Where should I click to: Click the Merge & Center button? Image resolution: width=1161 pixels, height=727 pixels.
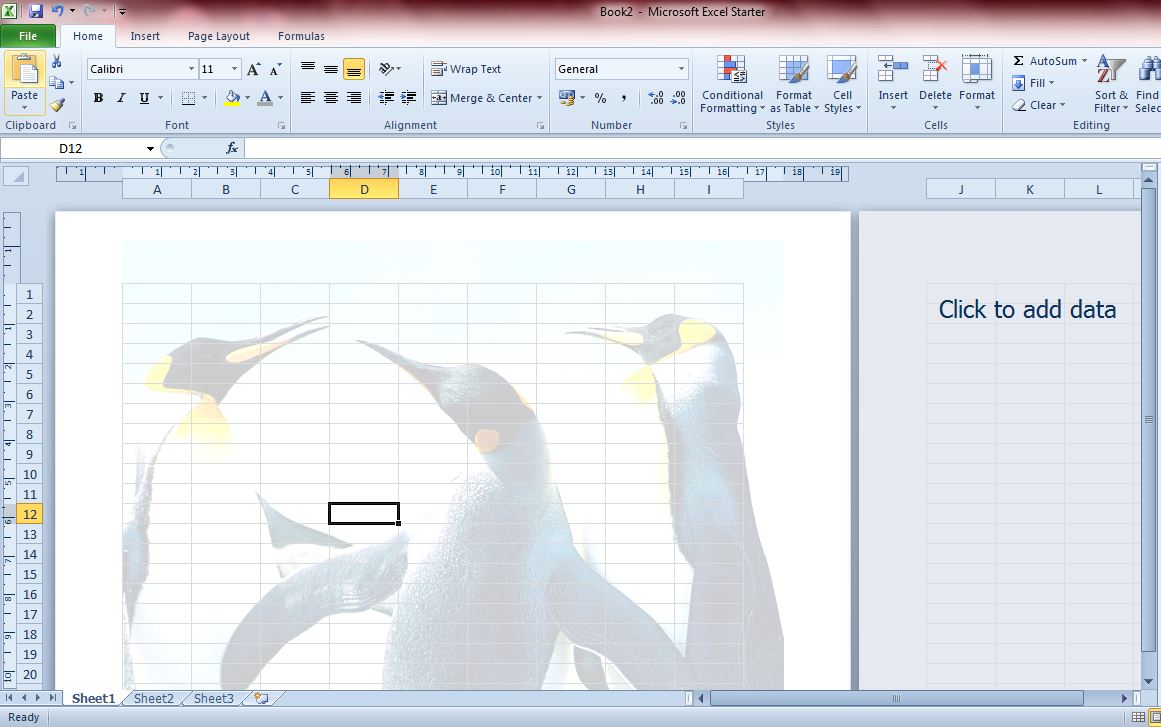(x=486, y=98)
